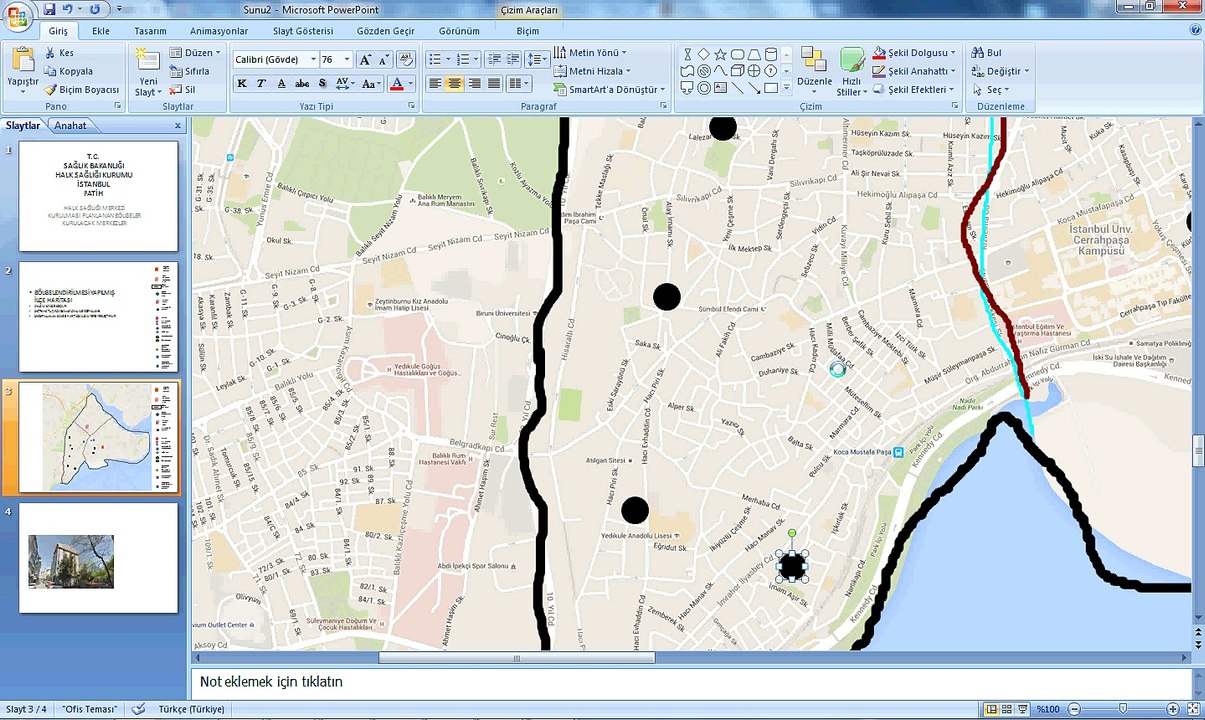
Task: Increase font size
Action: (x=365, y=60)
